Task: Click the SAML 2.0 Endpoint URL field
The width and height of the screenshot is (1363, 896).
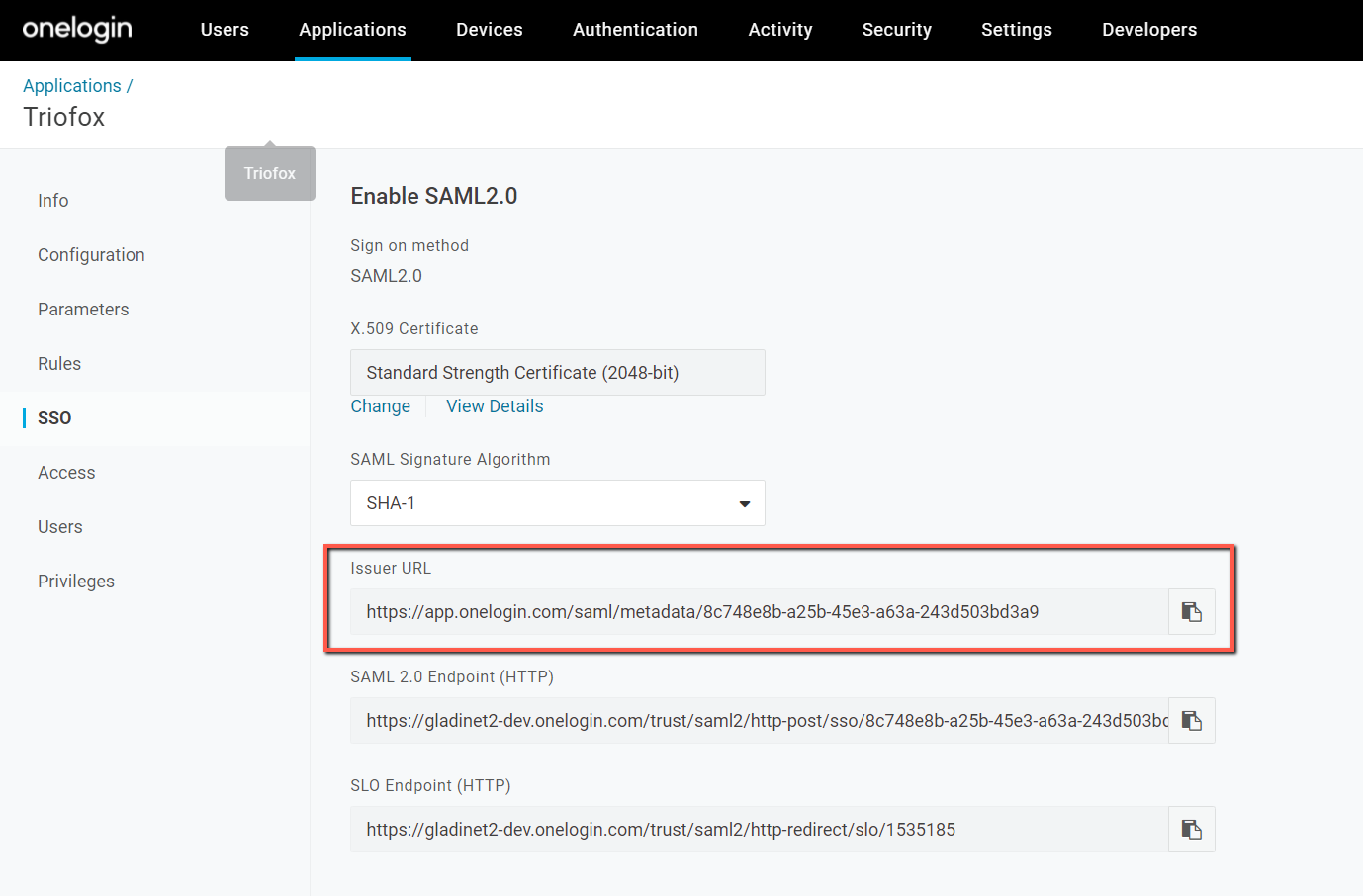Action: click(760, 721)
